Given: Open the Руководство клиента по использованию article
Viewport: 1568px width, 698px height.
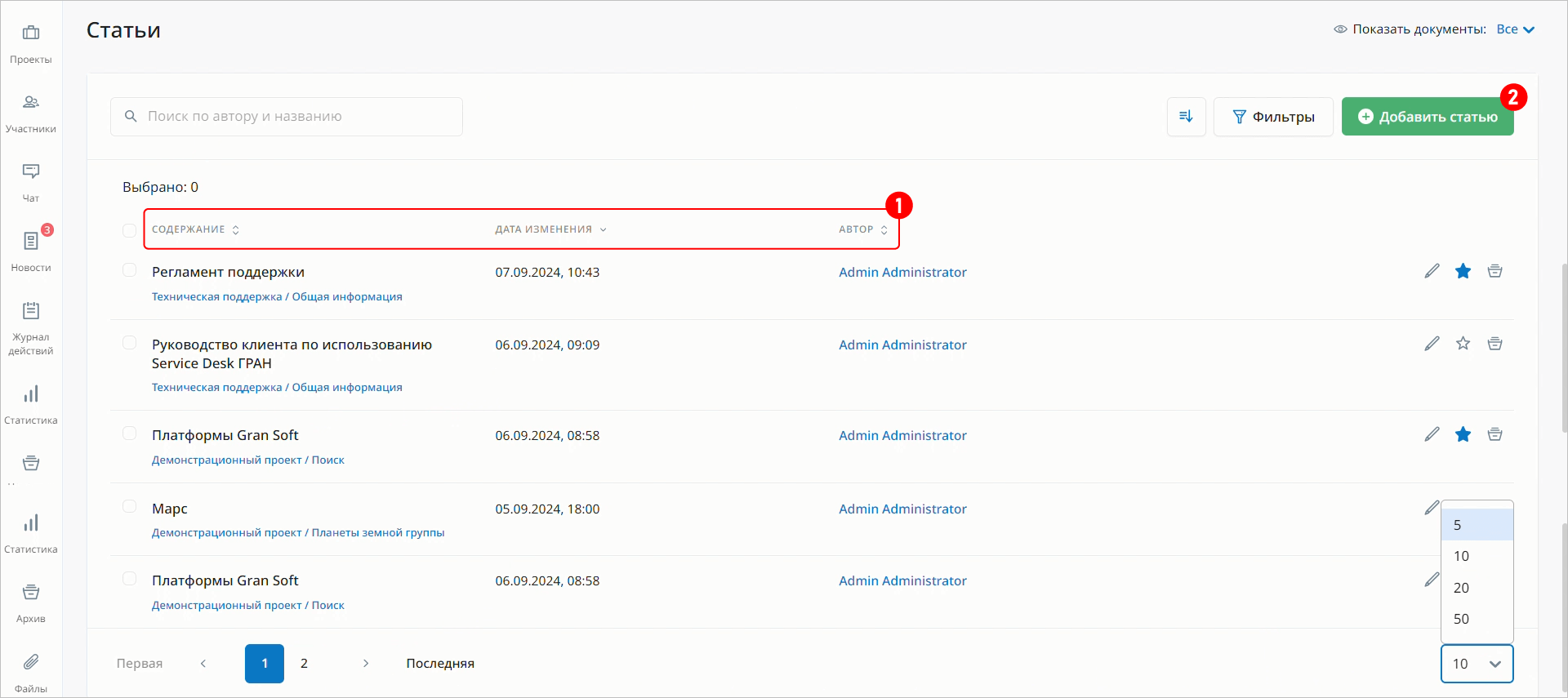Looking at the screenshot, I should [292, 353].
